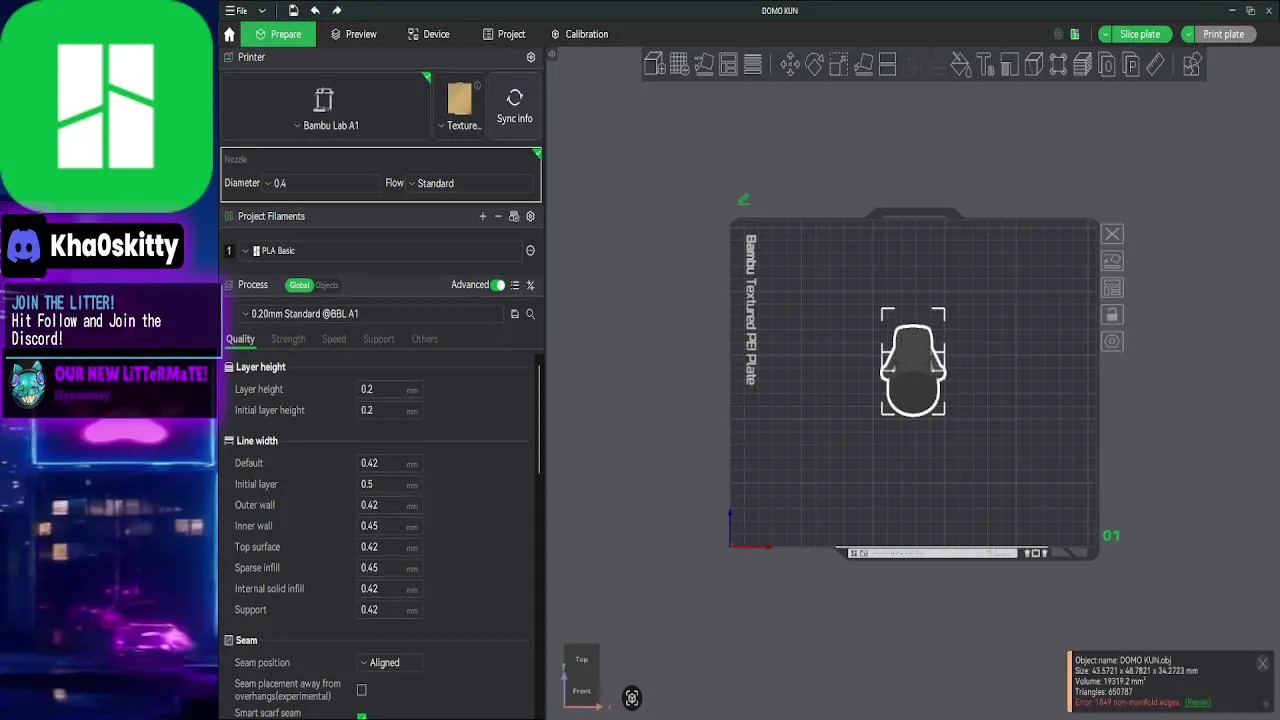Image resolution: width=1280 pixels, height=720 pixels.
Task: Click the Slice plate button
Action: [x=1141, y=34]
